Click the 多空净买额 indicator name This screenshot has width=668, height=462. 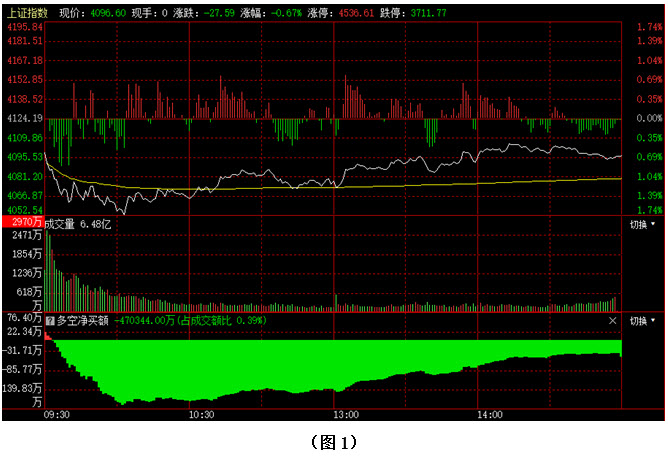[82, 321]
